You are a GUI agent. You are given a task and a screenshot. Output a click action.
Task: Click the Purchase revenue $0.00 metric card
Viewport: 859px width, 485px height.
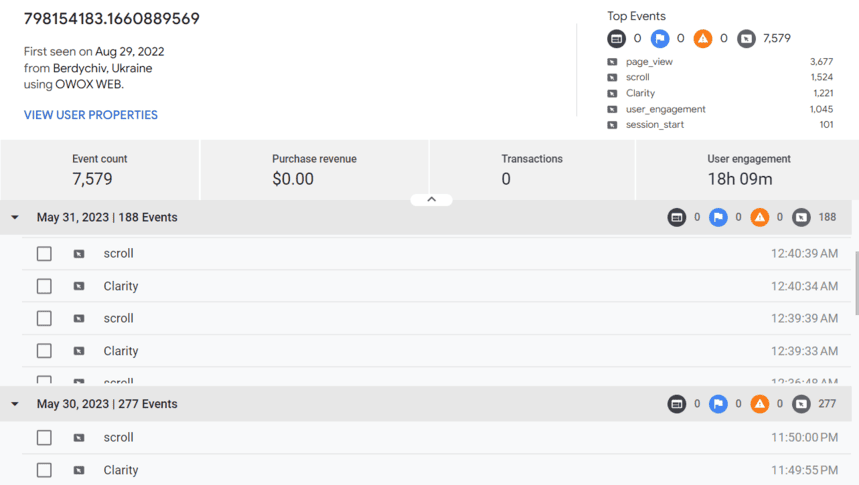click(314, 170)
